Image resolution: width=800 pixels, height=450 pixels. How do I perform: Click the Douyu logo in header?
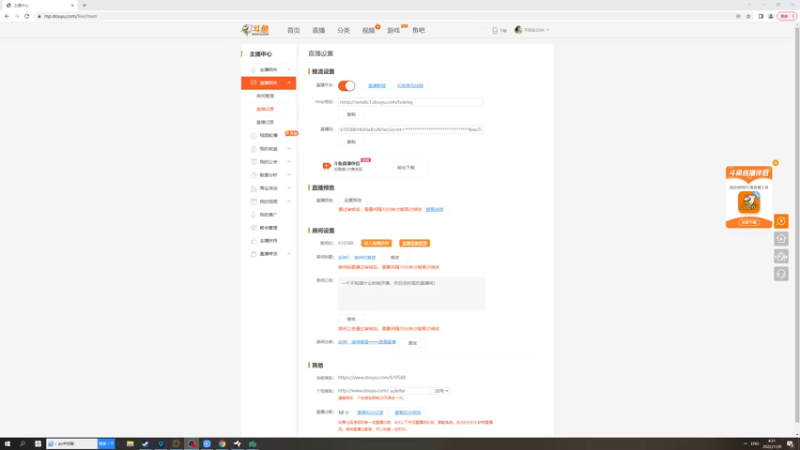tap(255, 30)
